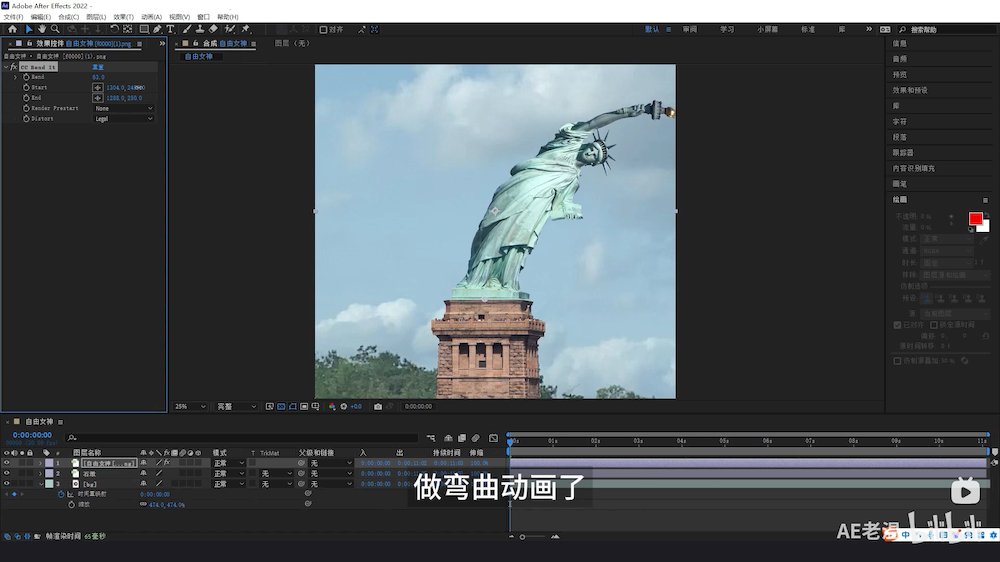This screenshot has height=562, width=1000.
Task: Open channel and color management icon
Action: [332, 406]
